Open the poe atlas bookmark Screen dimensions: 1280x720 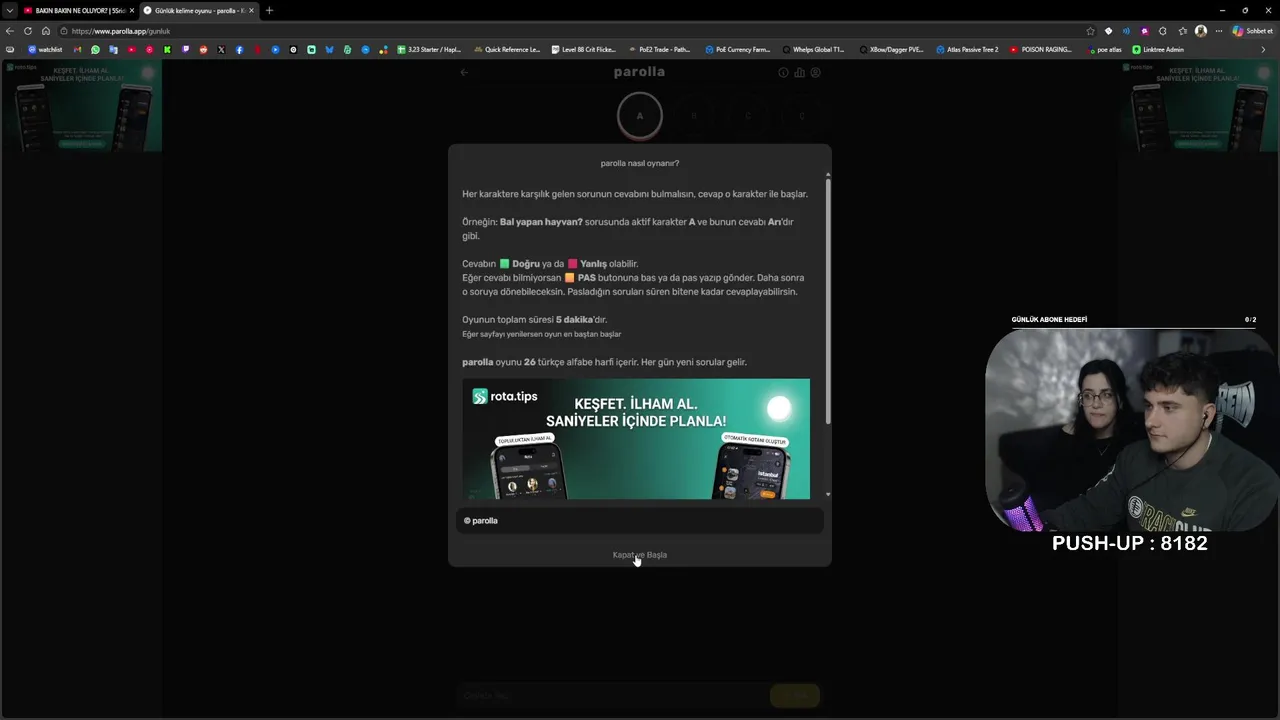point(1105,49)
